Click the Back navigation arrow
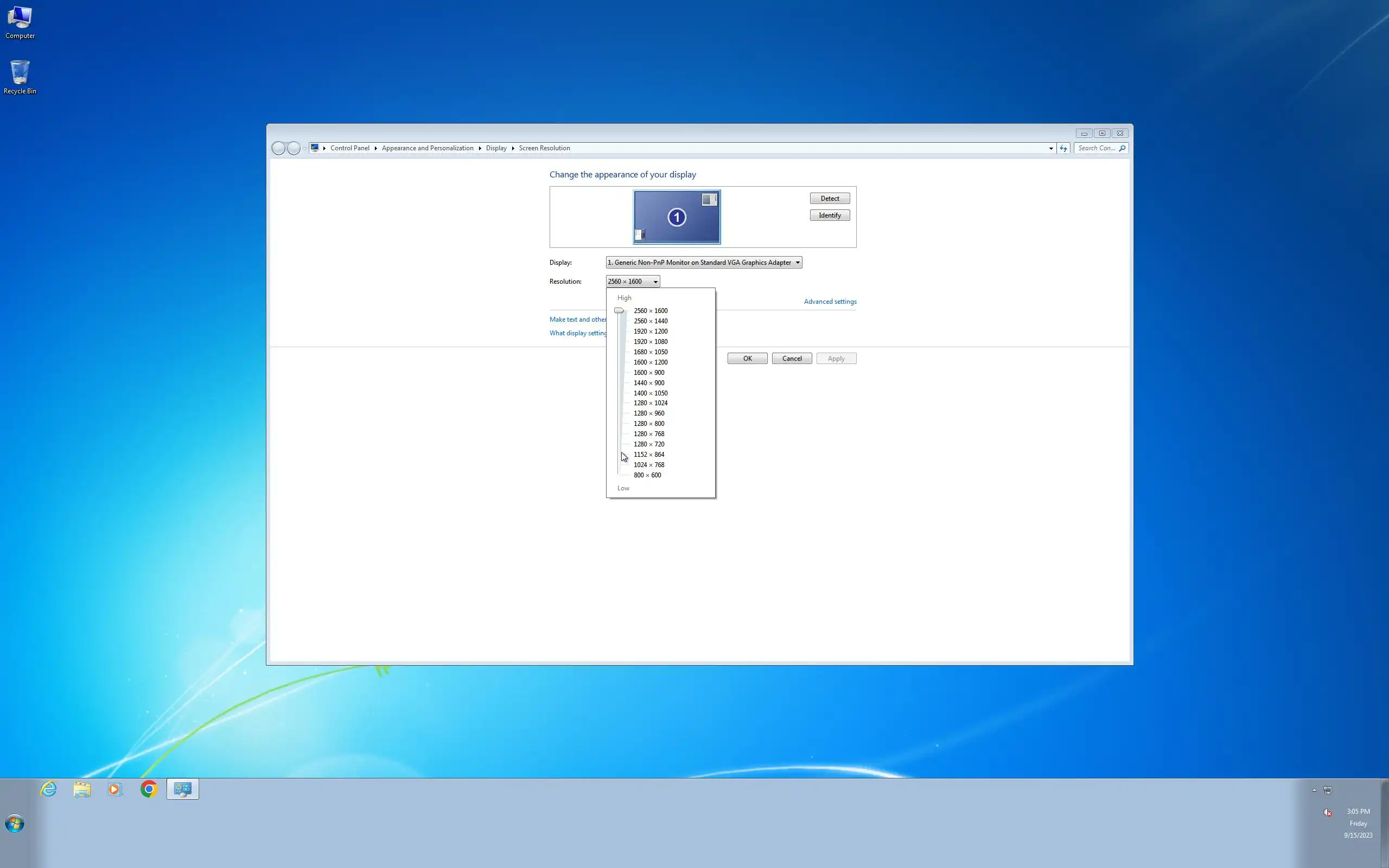 (x=278, y=148)
